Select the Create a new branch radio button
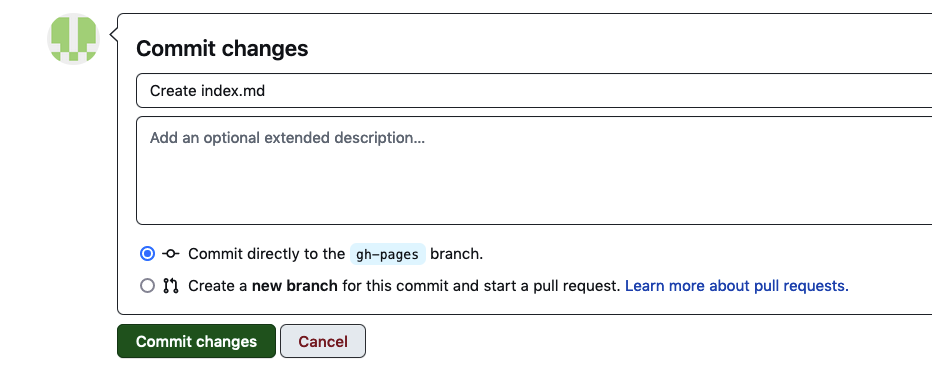 [147, 286]
